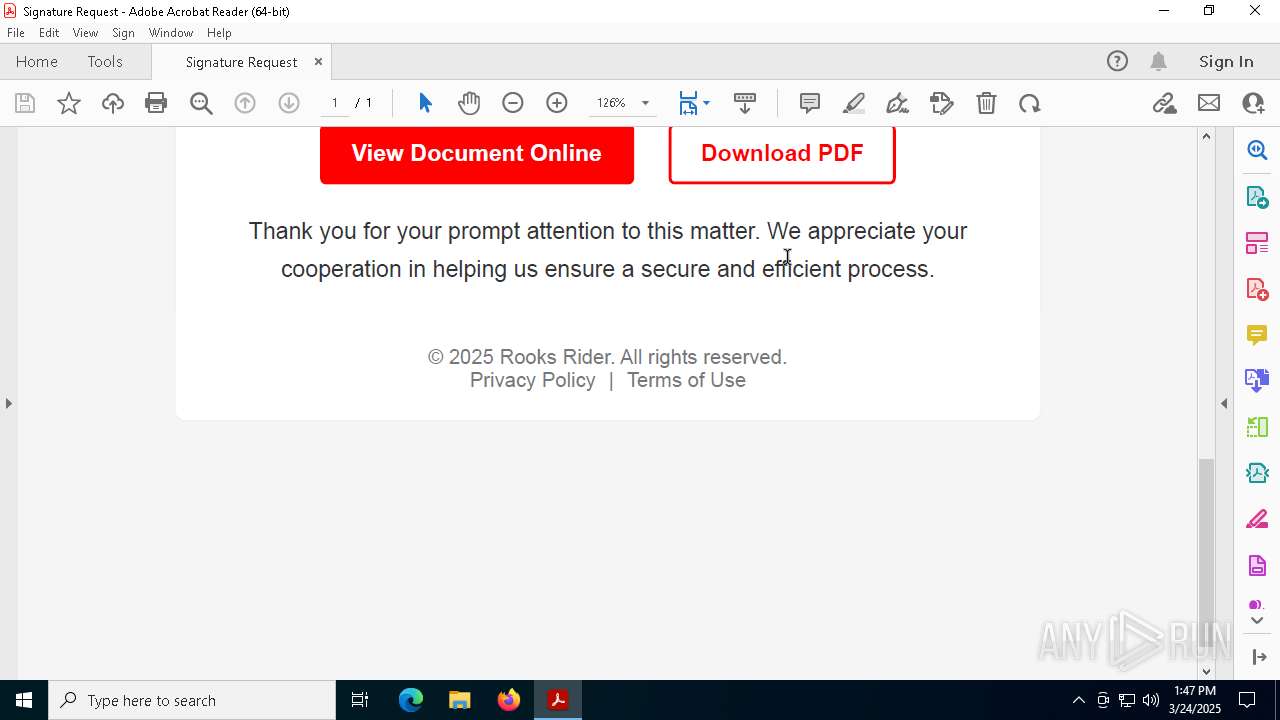Zoom out with the minus icon
The height and width of the screenshot is (720, 1280).
(513, 103)
